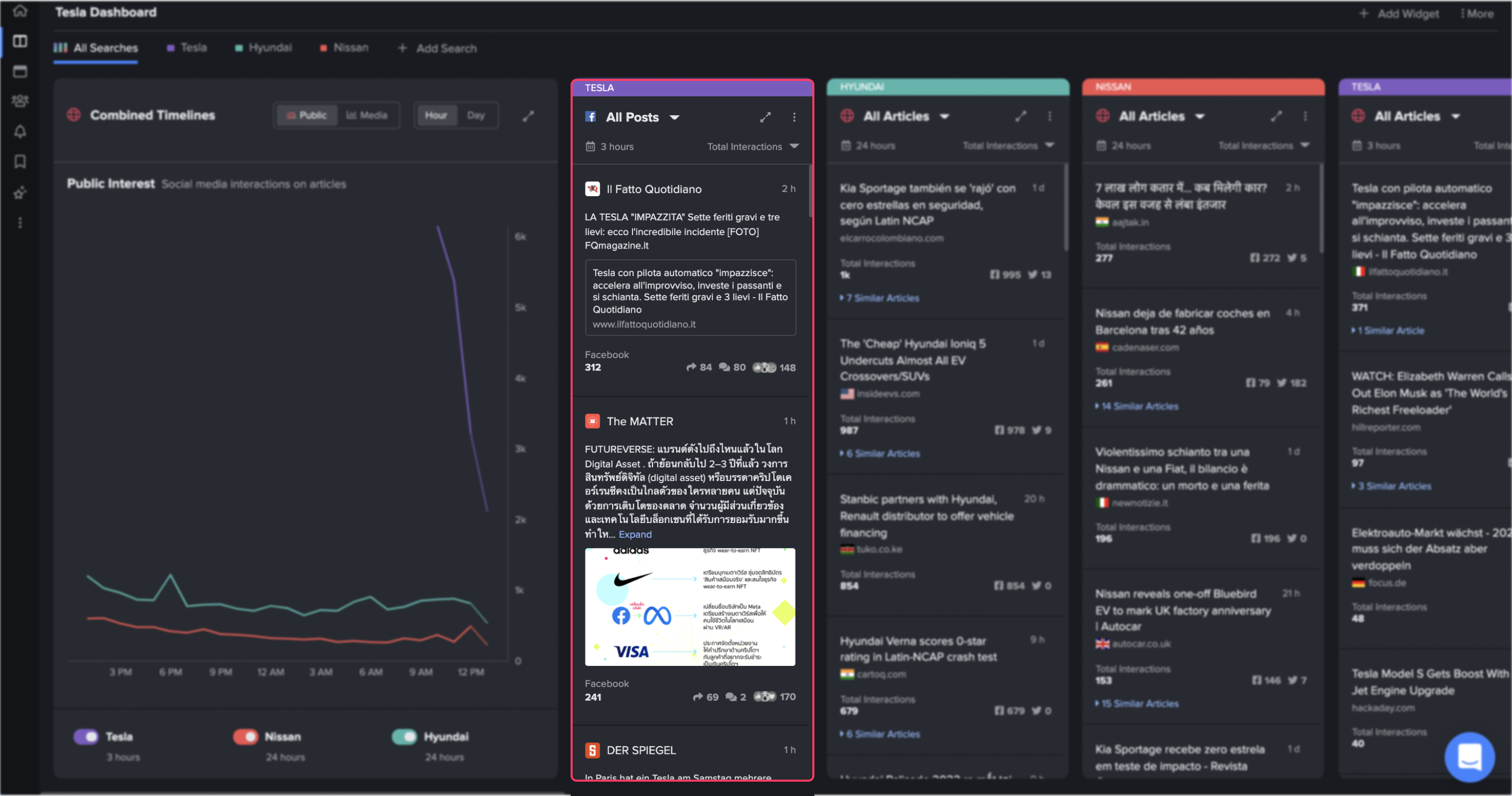Click DER SPIEGEL page avatar icon
This screenshot has height=796, width=1512.
point(592,750)
